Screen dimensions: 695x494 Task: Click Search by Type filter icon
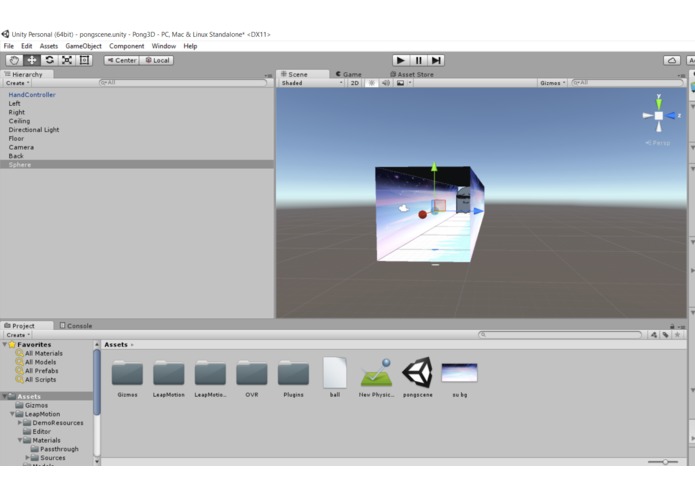click(x=654, y=335)
